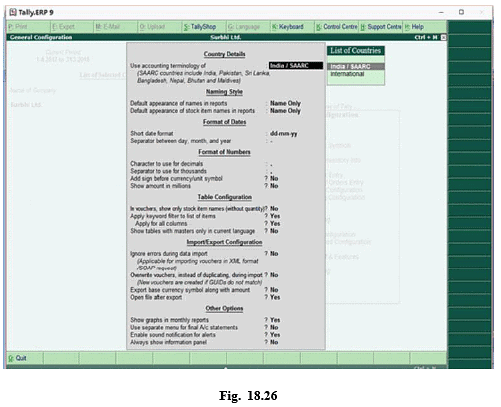Click the Language toolbar button
Screen dimensions: 501x407
coord(248,27)
